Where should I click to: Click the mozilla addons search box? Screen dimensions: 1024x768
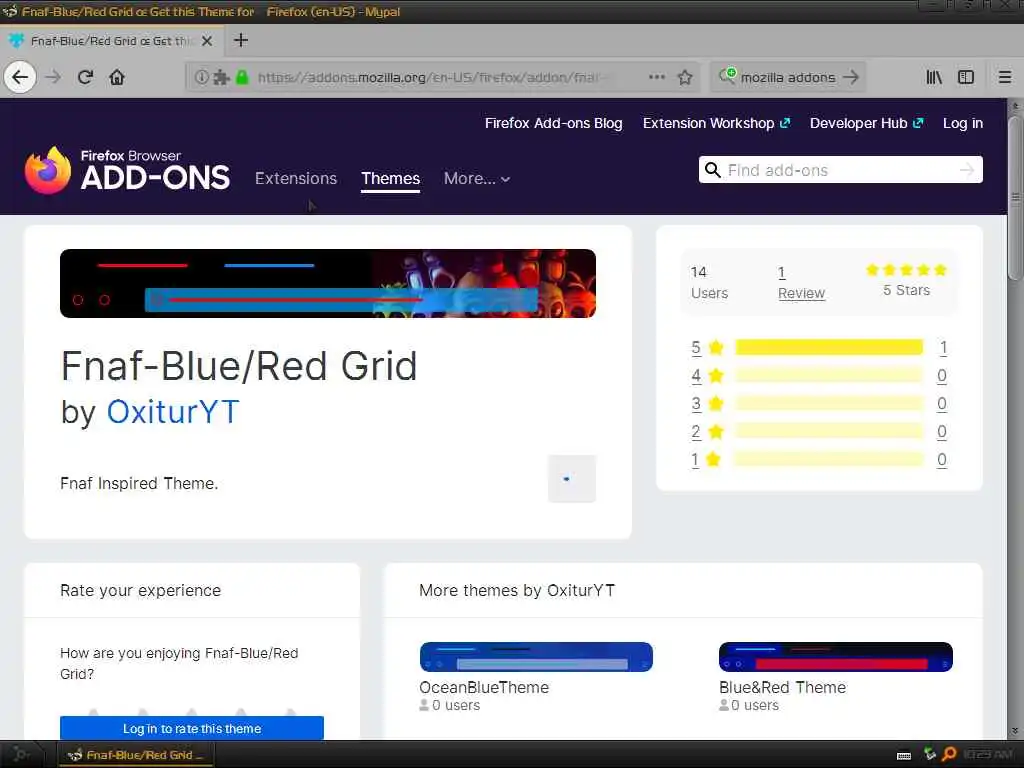(x=788, y=77)
